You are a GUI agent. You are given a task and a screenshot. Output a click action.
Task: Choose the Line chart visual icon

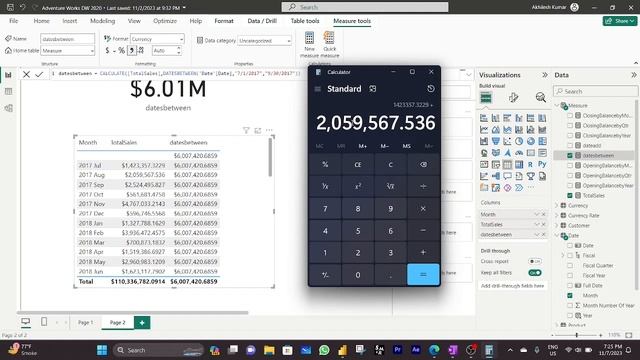pos(484,130)
